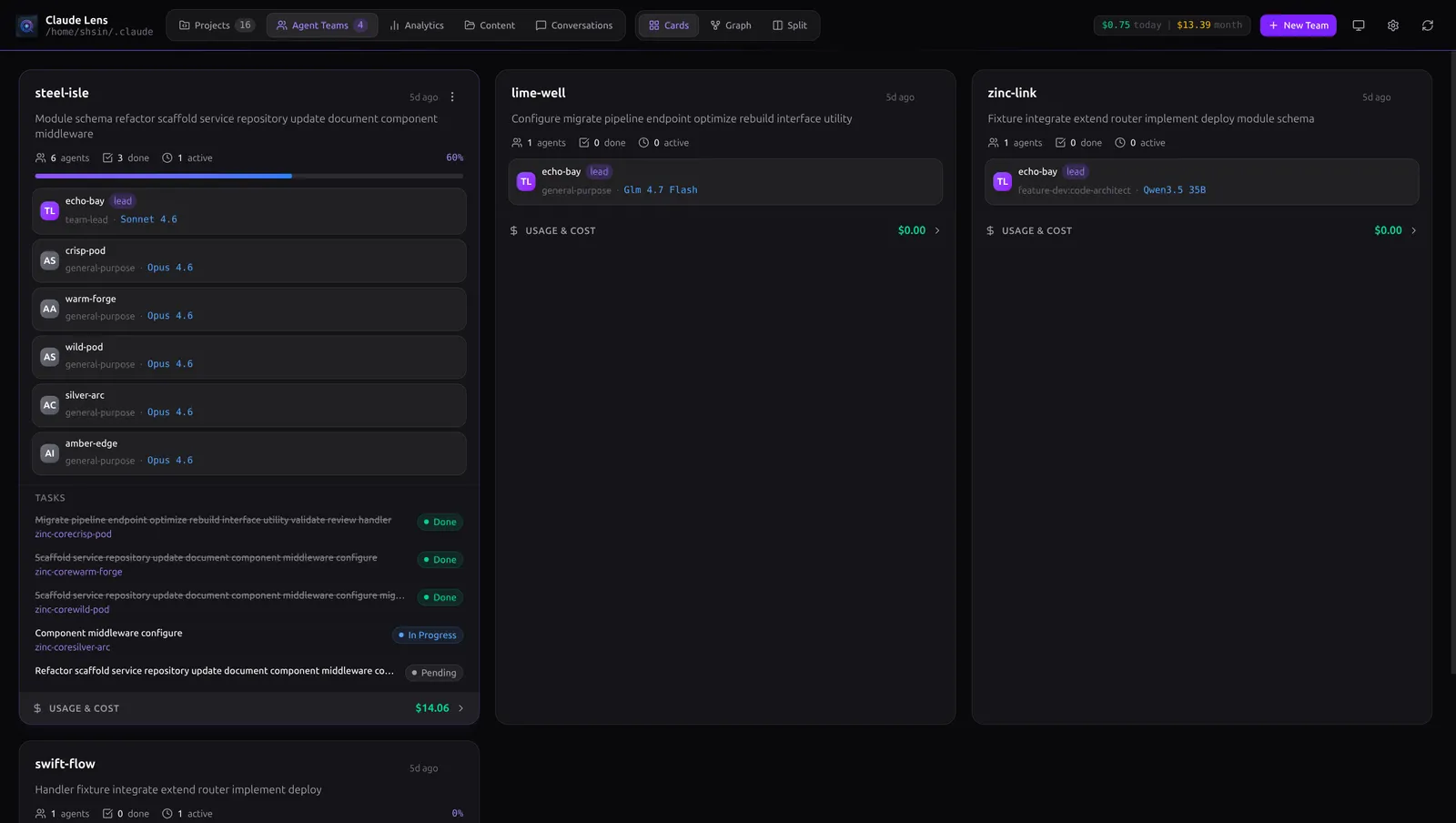The image size is (1456, 823).
Task: Click the monitor display icon
Action: (1358, 25)
